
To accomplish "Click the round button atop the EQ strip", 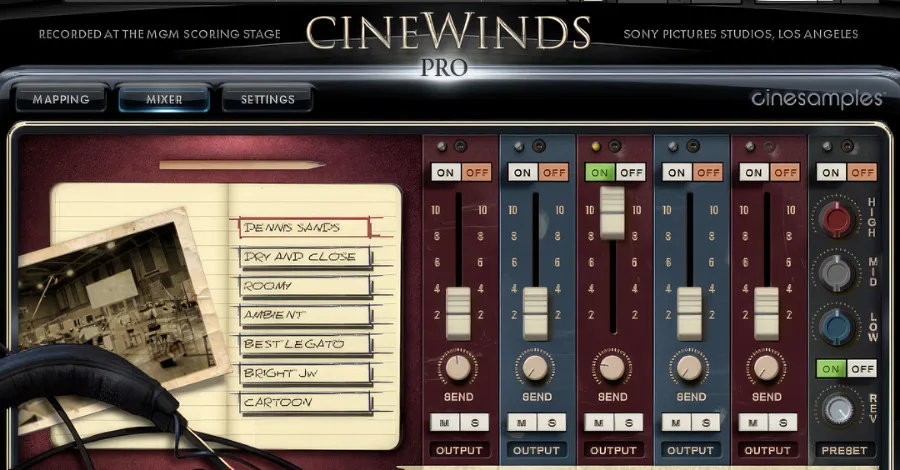I will click(x=847, y=146).
